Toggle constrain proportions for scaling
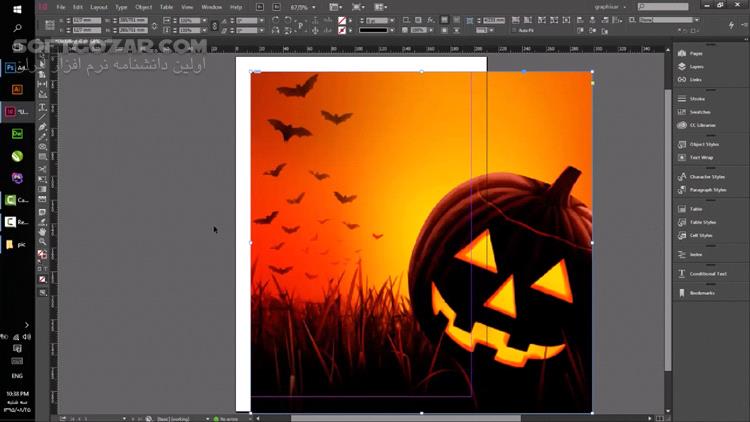 (214, 25)
